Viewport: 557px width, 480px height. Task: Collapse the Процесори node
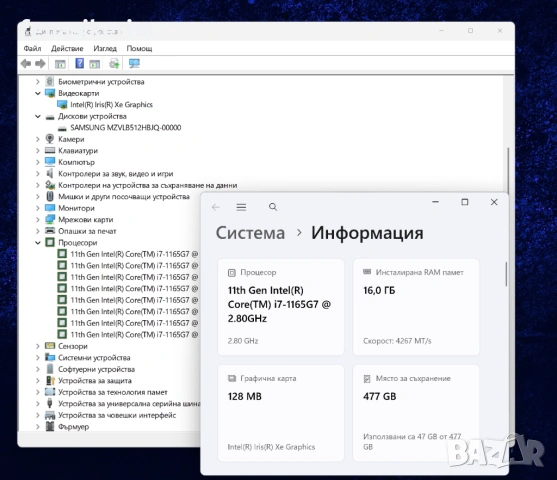[x=38, y=243]
